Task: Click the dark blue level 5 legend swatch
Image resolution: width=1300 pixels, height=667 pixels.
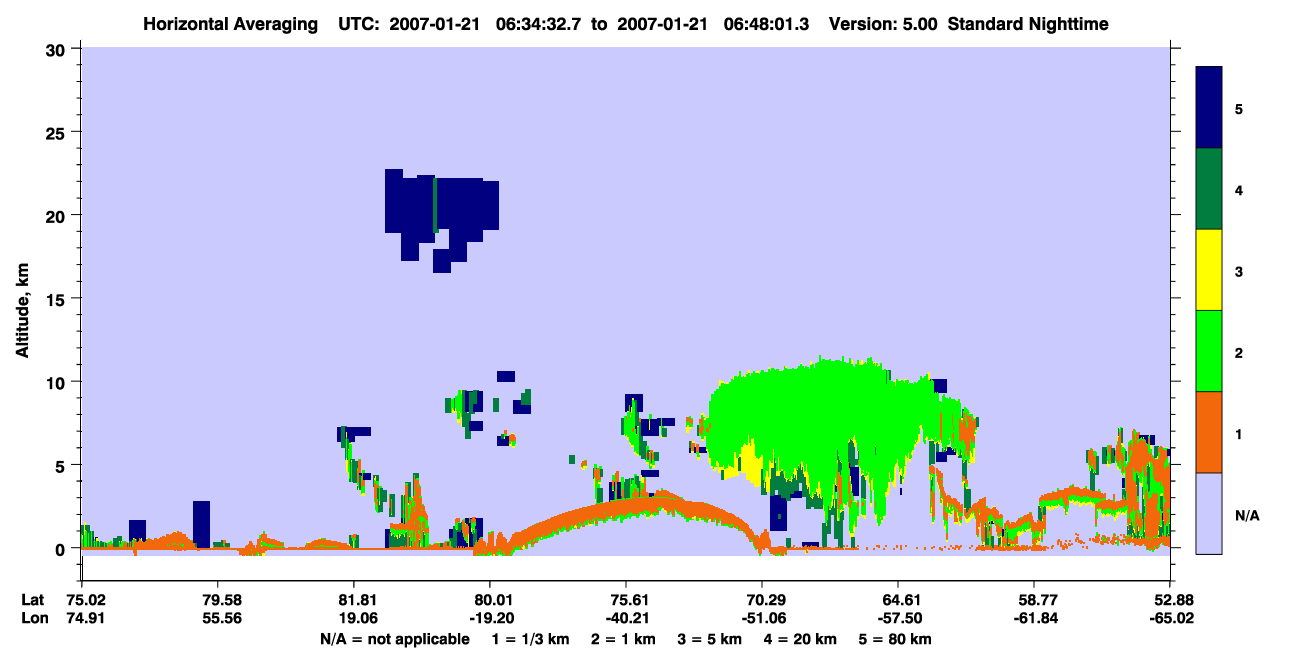Action: pos(1209,107)
